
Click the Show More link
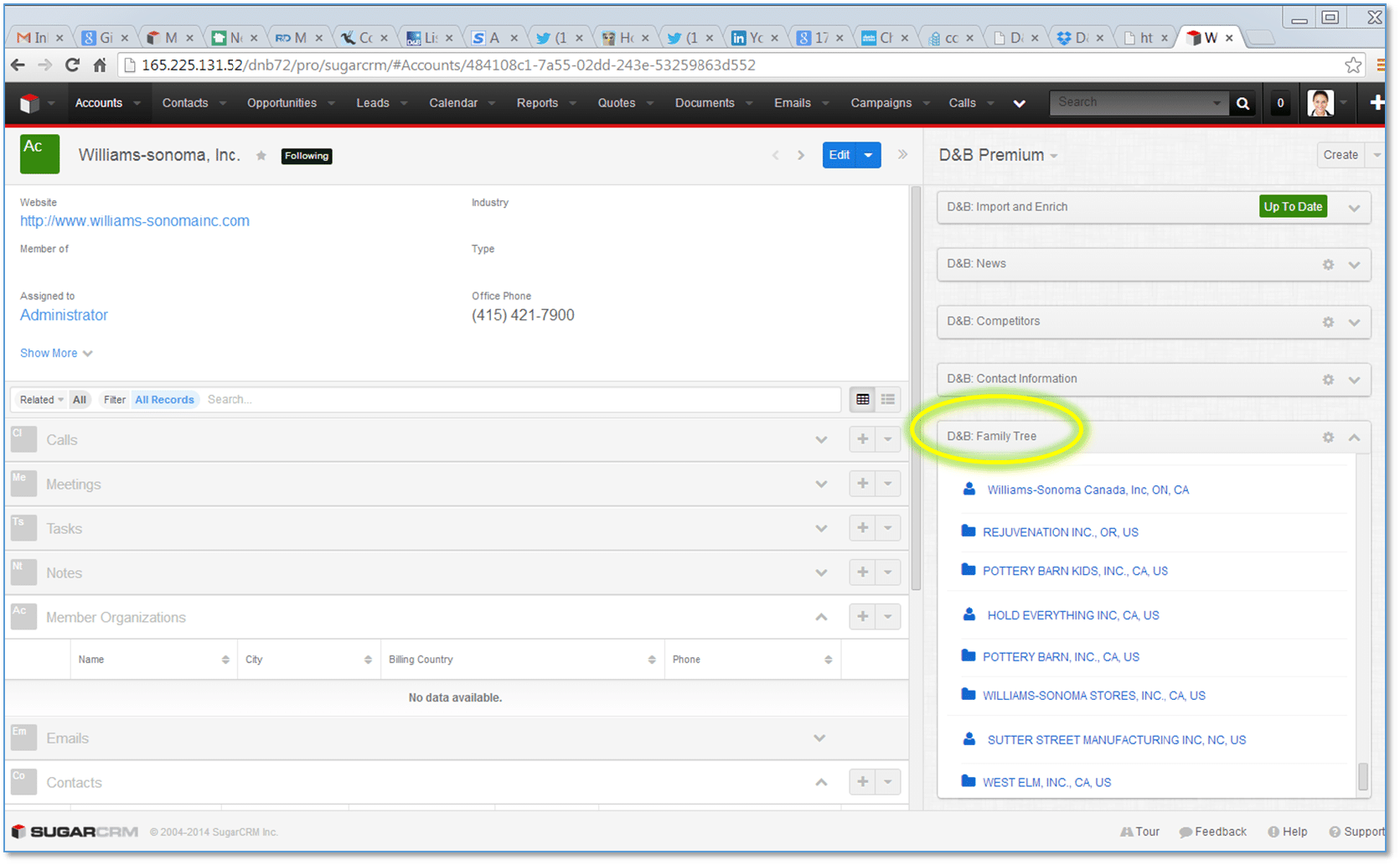click(56, 354)
